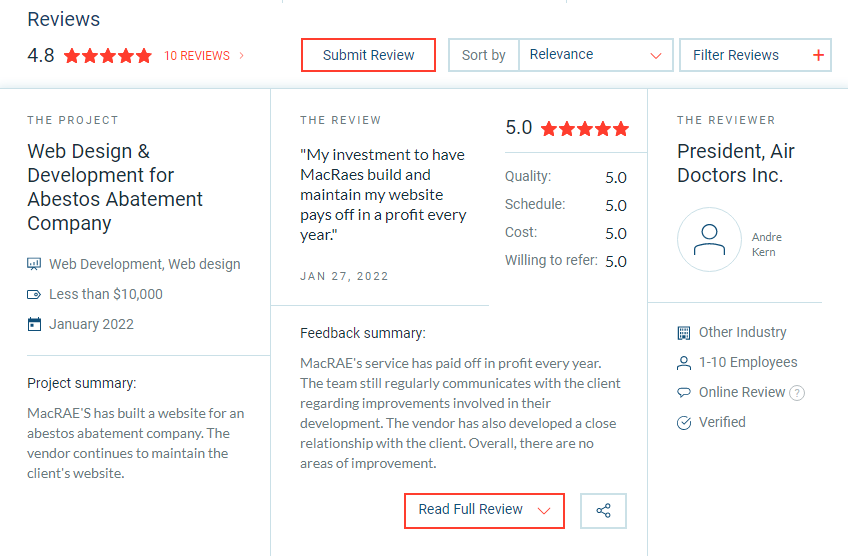
Task: Click the 'Verified' label
Action: [722, 422]
